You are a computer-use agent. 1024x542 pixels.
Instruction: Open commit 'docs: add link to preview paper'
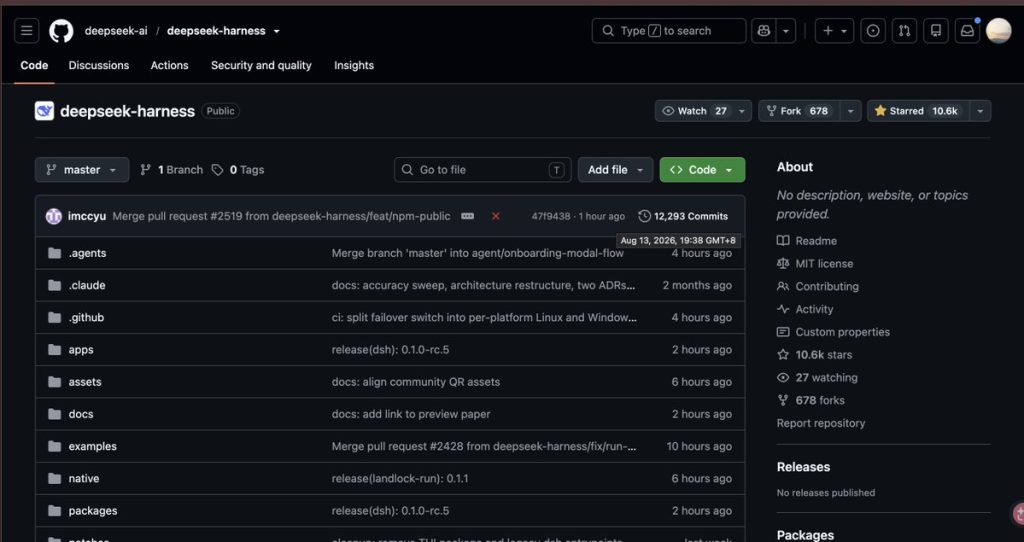[x=411, y=414]
